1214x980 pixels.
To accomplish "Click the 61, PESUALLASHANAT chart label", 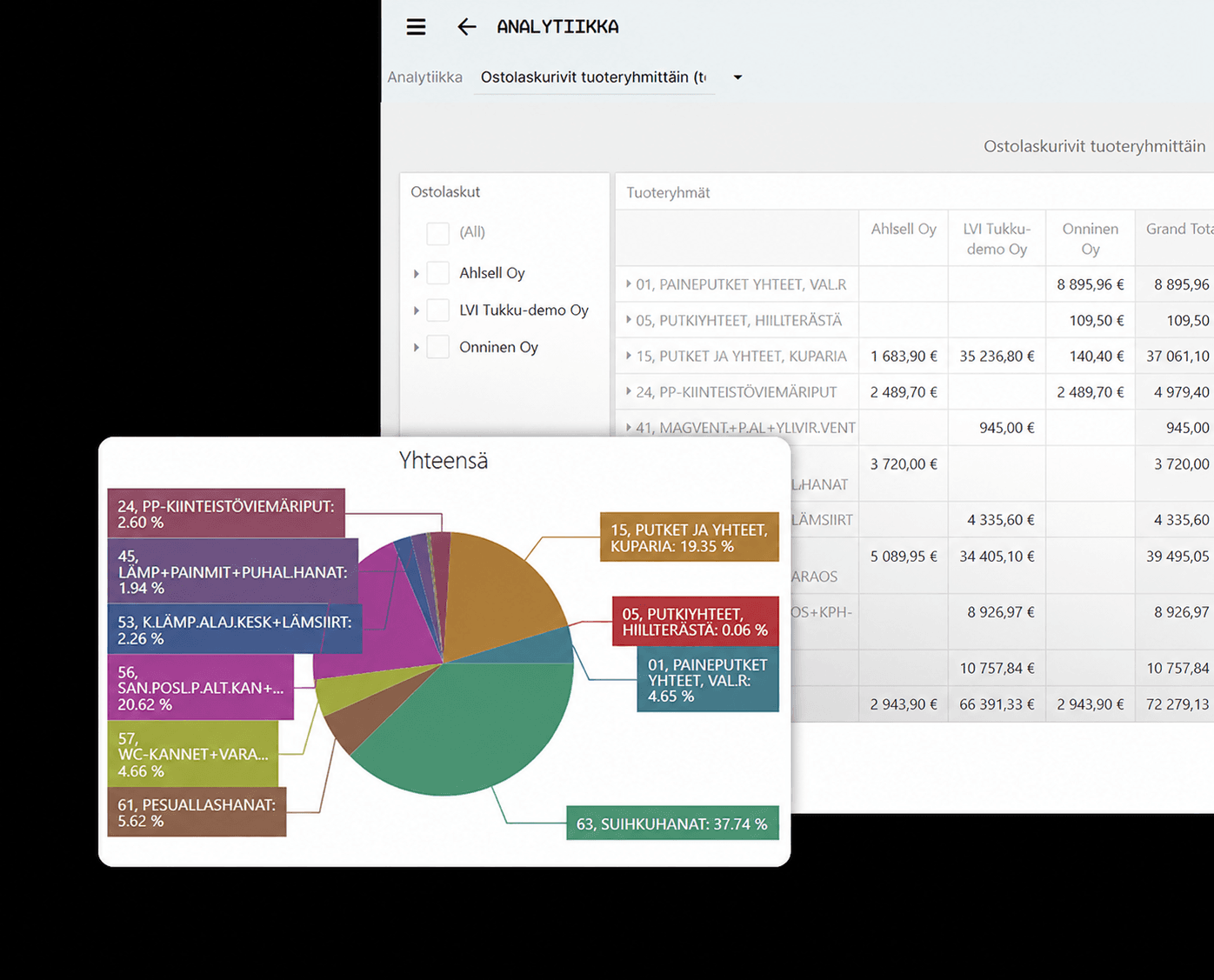I will click(x=197, y=812).
